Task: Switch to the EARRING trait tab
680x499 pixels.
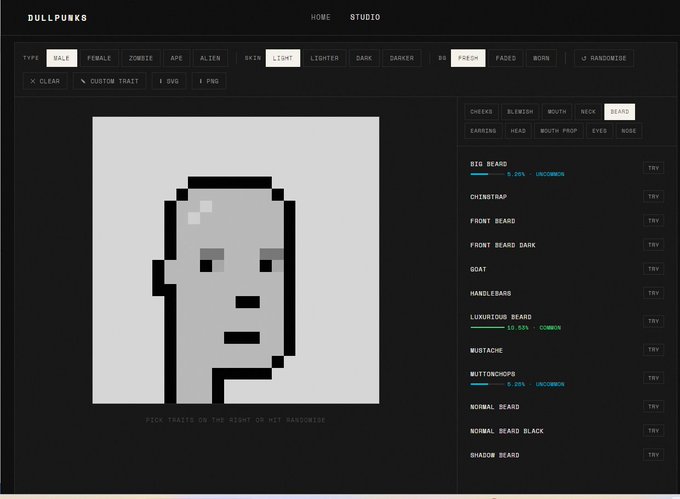Action: click(483, 131)
